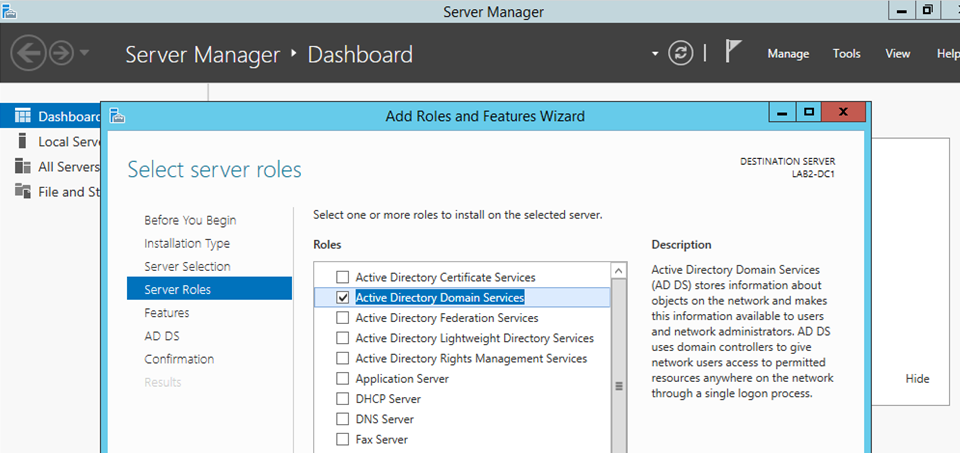The width and height of the screenshot is (960, 453).
Task: Open the Tools menu
Action: 847,54
